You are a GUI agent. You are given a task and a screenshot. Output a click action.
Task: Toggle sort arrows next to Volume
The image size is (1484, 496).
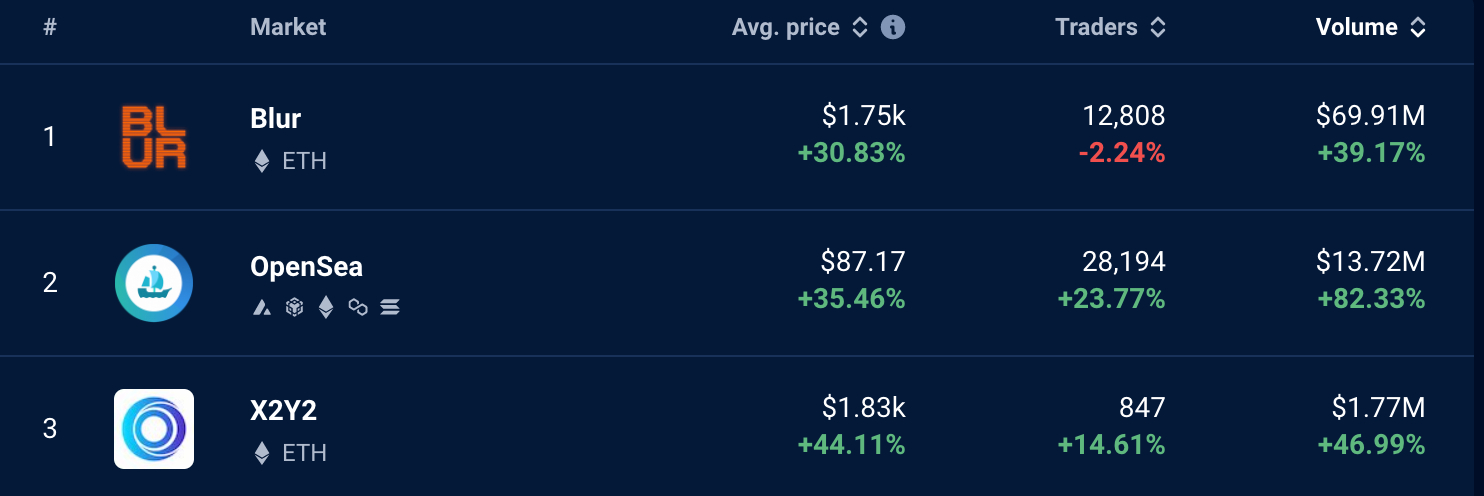(1417, 28)
